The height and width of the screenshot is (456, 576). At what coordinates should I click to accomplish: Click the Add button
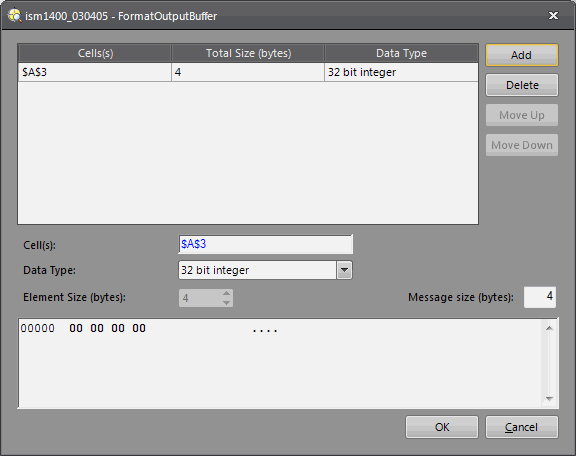click(522, 55)
